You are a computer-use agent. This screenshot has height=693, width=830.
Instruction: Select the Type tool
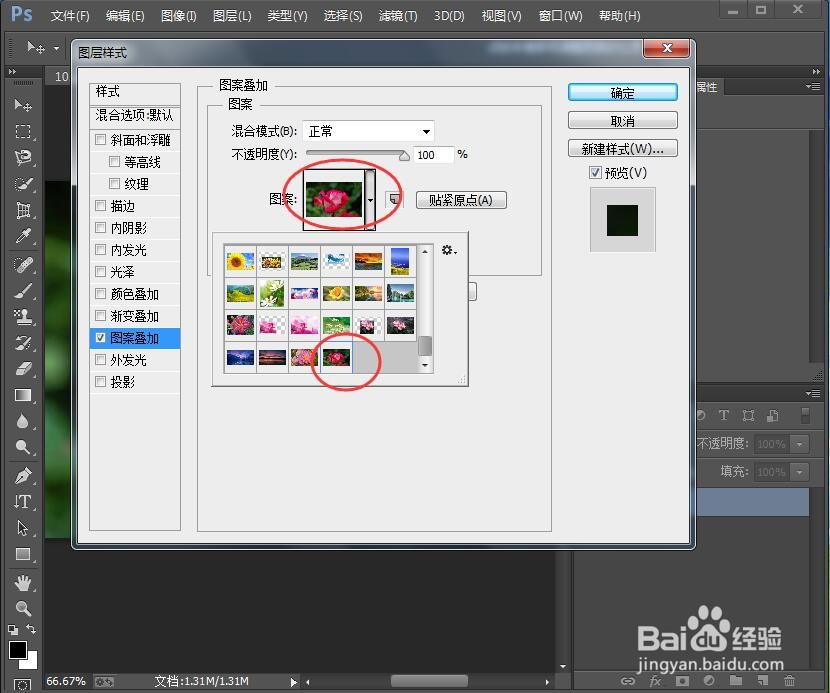point(23,501)
